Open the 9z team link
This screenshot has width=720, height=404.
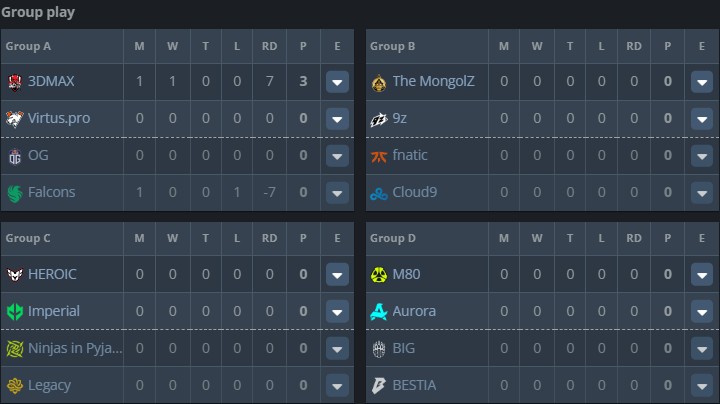[400, 118]
